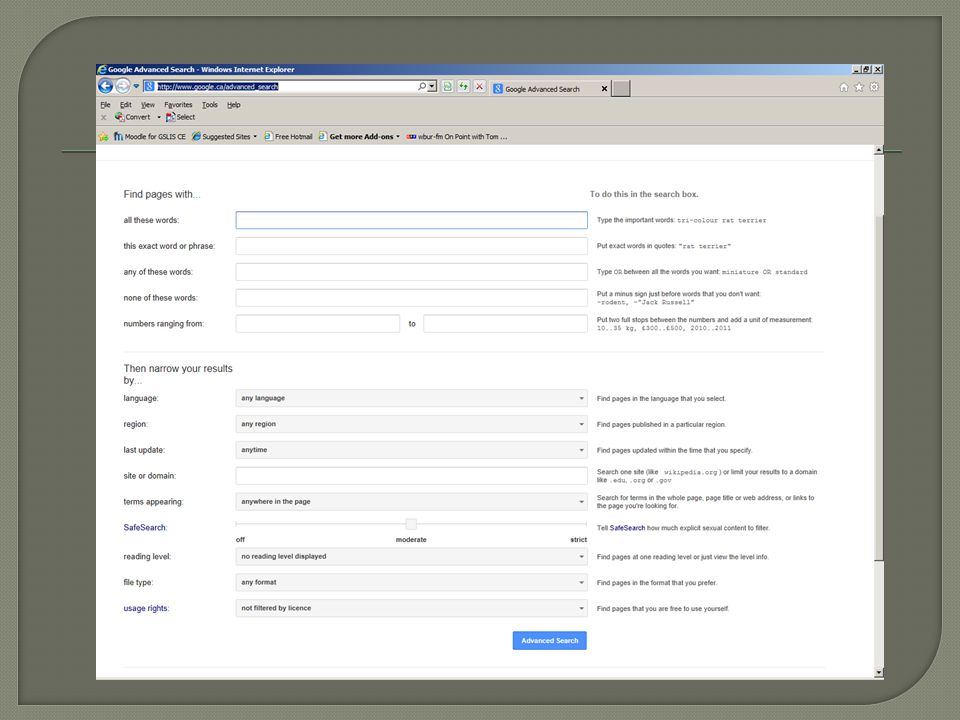Click the Select toolbar button

(x=181, y=117)
